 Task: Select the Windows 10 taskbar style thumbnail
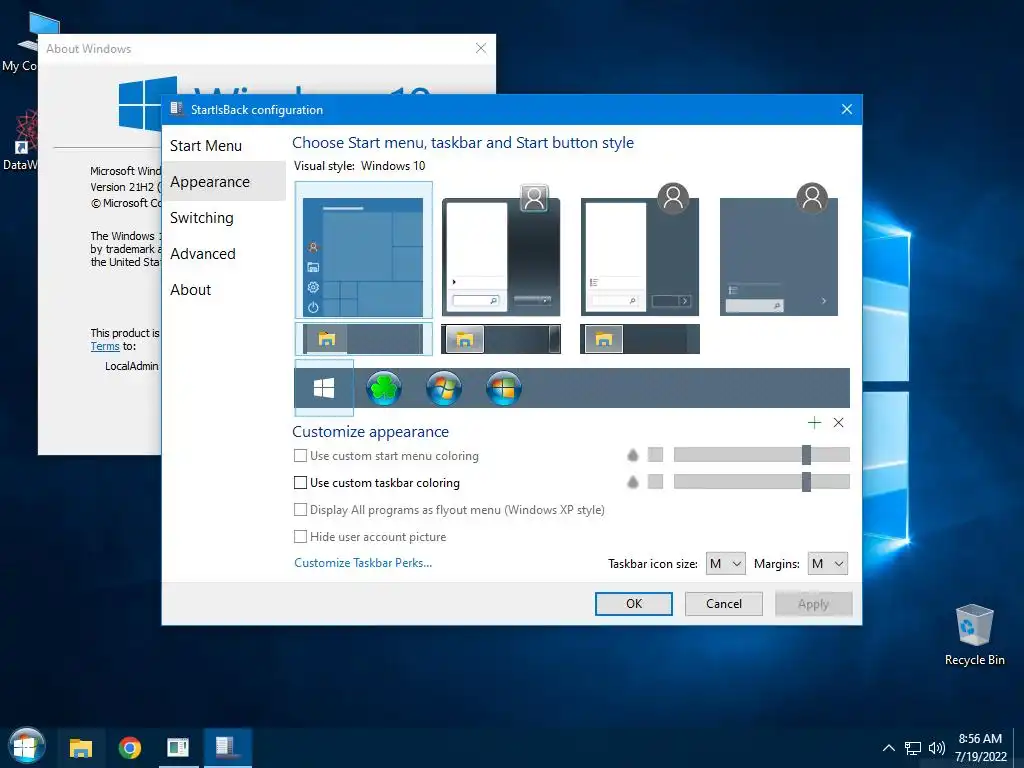(x=363, y=339)
